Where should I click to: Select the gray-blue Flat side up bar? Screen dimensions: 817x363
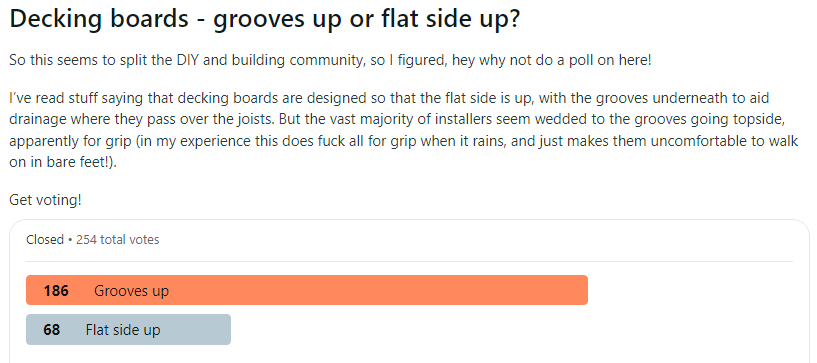click(128, 330)
